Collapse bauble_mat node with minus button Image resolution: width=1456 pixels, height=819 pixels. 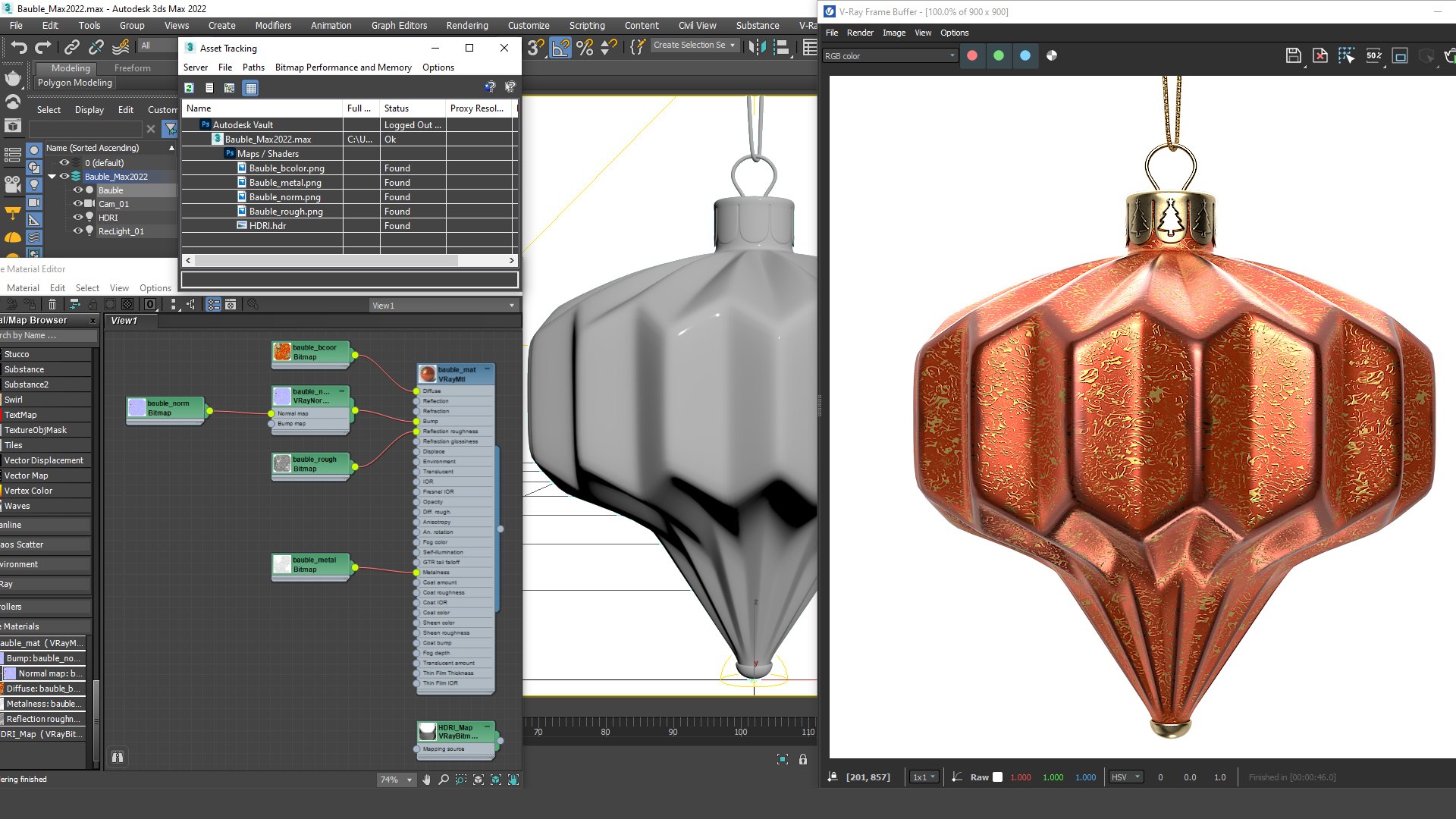[487, 369]
